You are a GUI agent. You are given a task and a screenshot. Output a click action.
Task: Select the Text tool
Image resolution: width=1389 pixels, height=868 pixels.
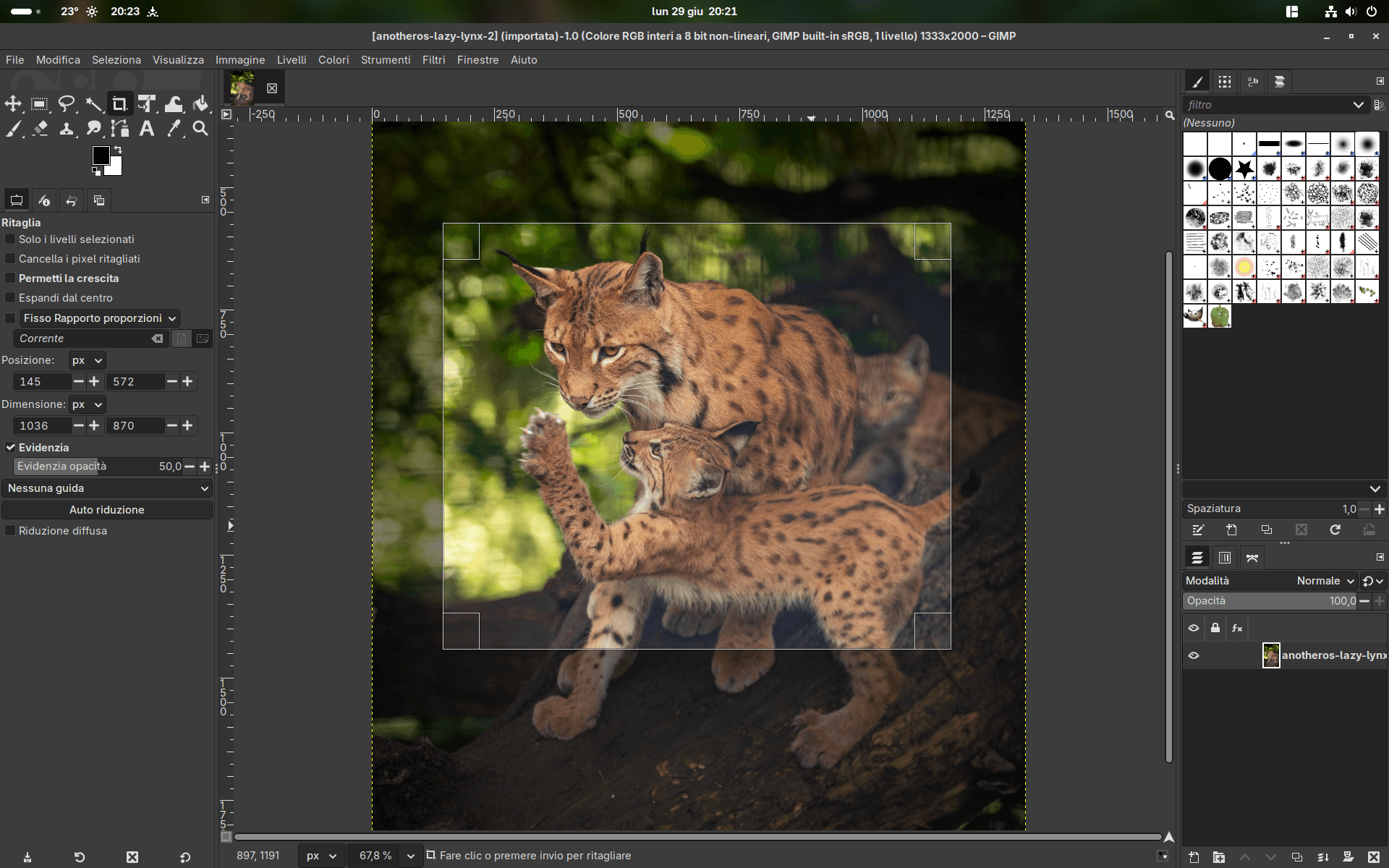(x=147, y=129)
